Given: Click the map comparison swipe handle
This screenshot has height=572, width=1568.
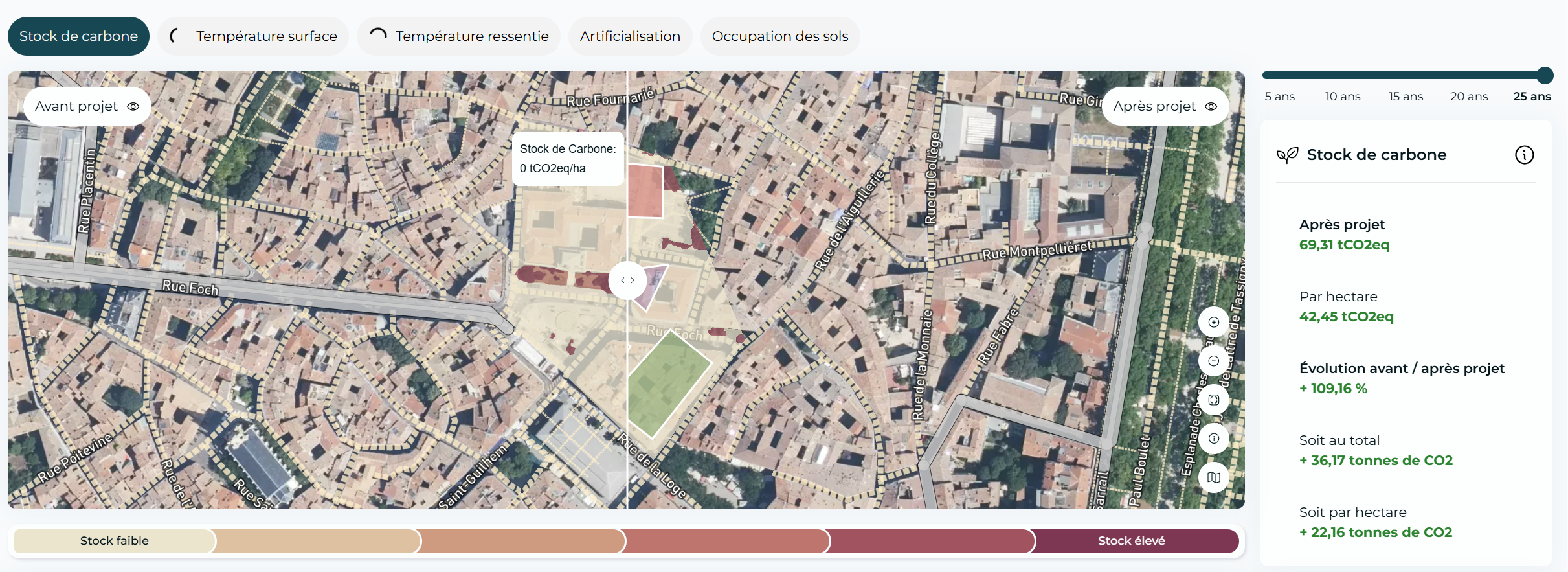Looking at the screenshot, I should 627,280.
